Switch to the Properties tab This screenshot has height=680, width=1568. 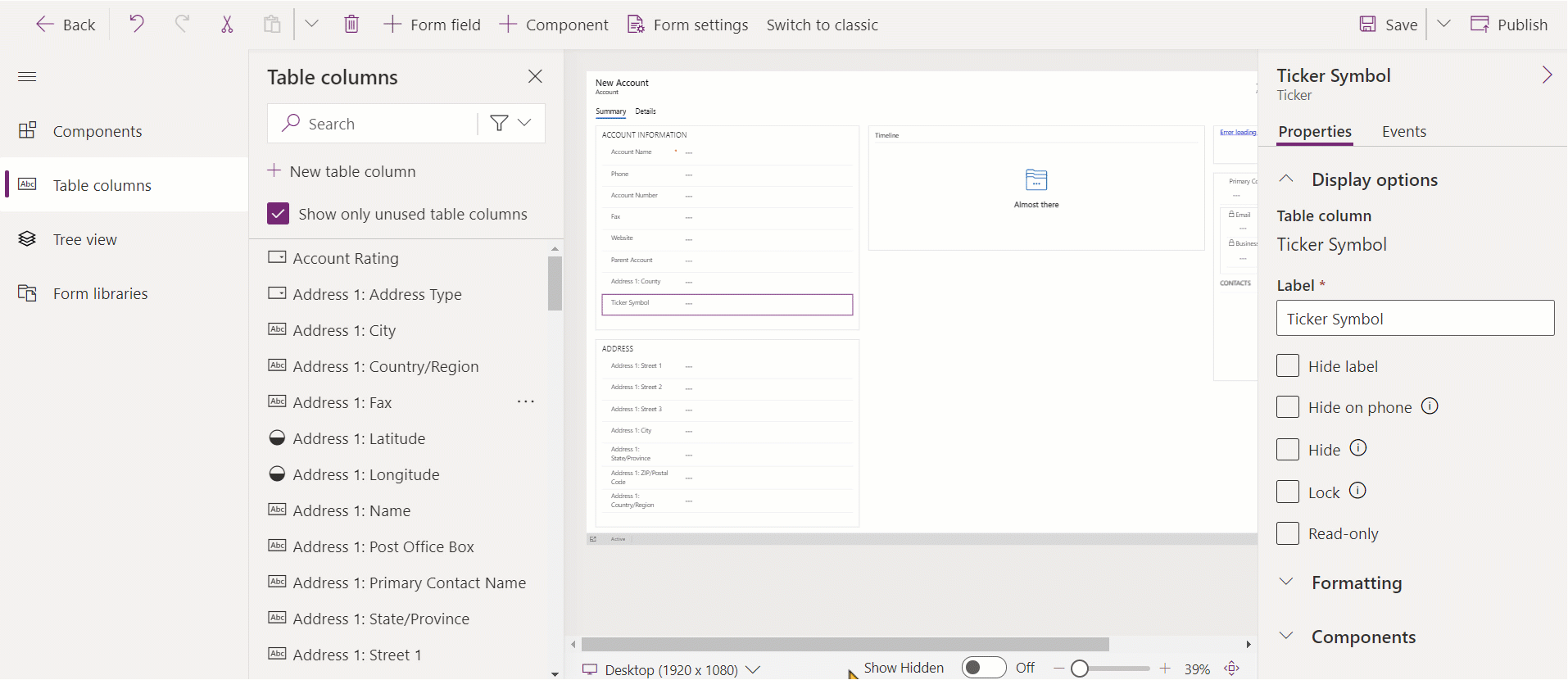pyautogui.click(x=1315, y=132)
